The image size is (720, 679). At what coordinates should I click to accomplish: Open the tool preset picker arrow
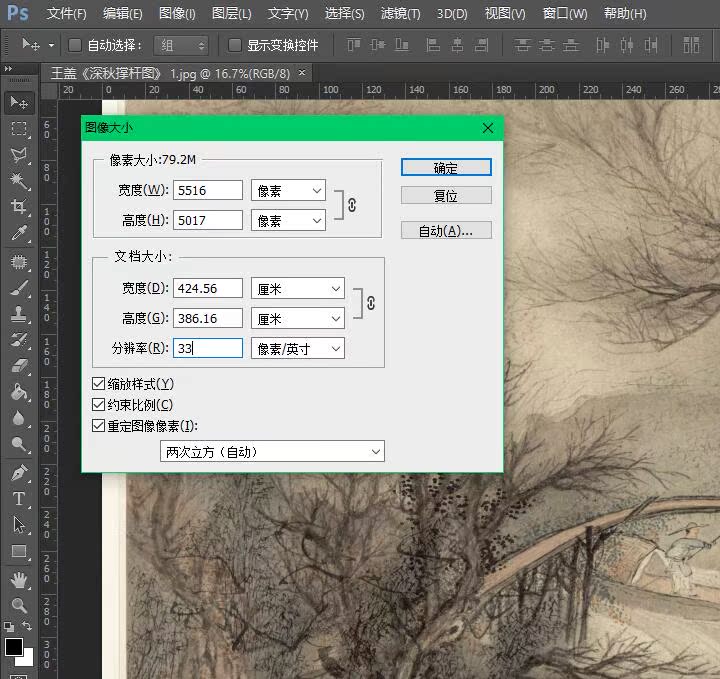[51, 45]
